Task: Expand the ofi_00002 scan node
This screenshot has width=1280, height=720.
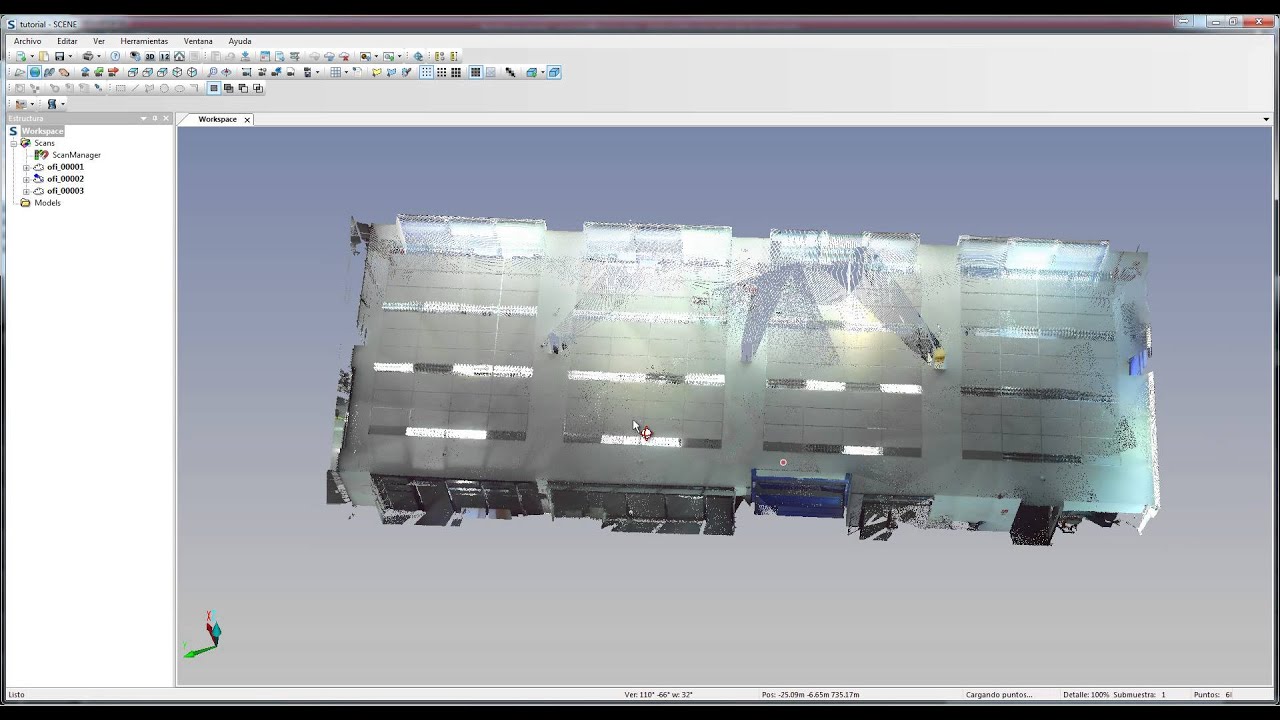Action: click(x=26, y=179)
